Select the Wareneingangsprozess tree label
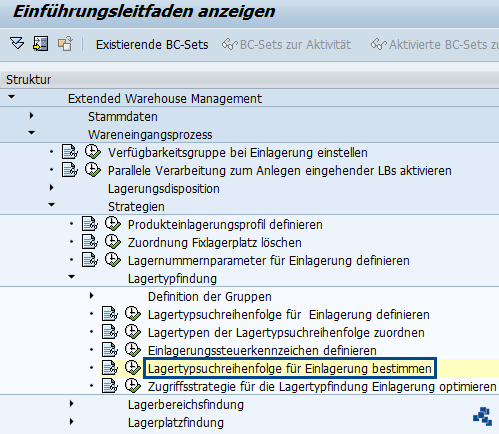The image size is (499, 434). pyautogui.click(x=150, y=135)
